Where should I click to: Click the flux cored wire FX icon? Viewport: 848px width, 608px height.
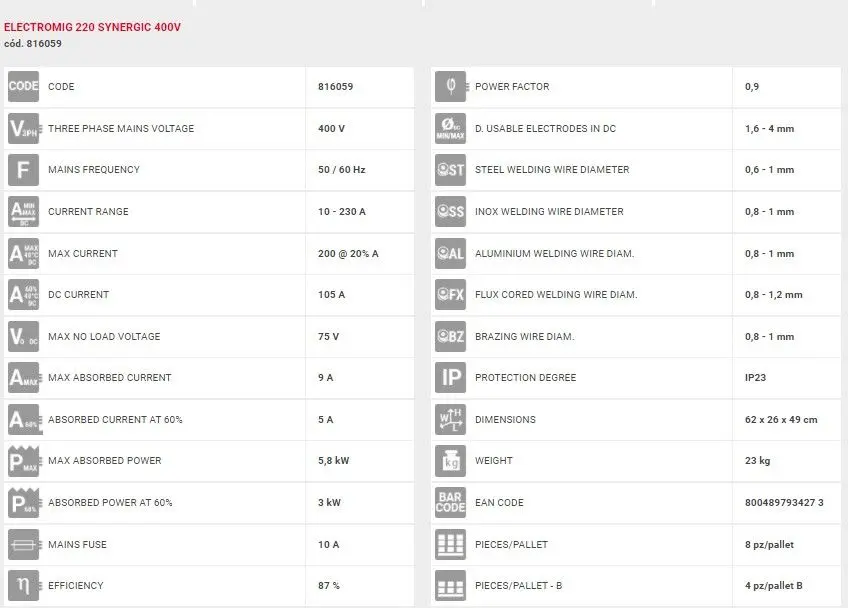tap(450, 295)
